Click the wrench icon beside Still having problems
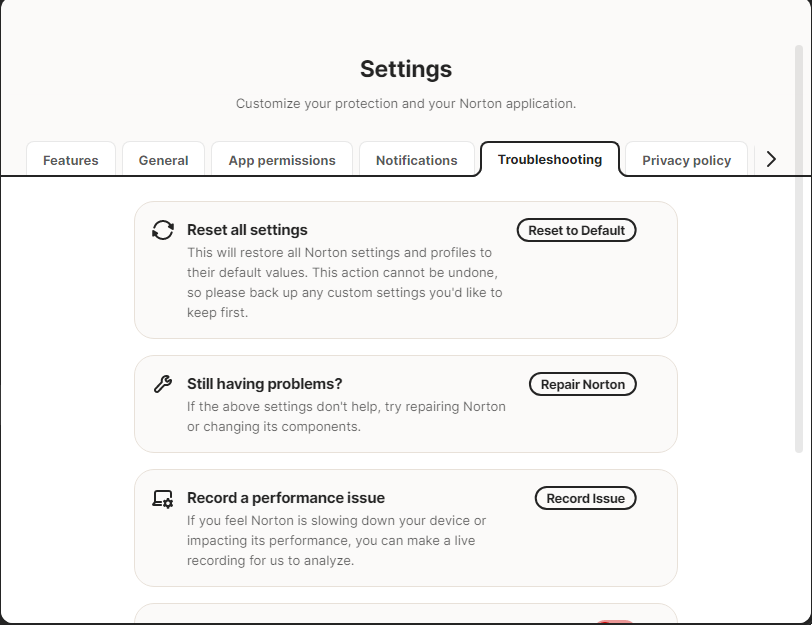Screen dimensions: 812x625 pyautogui.click(x=163, y=384)
